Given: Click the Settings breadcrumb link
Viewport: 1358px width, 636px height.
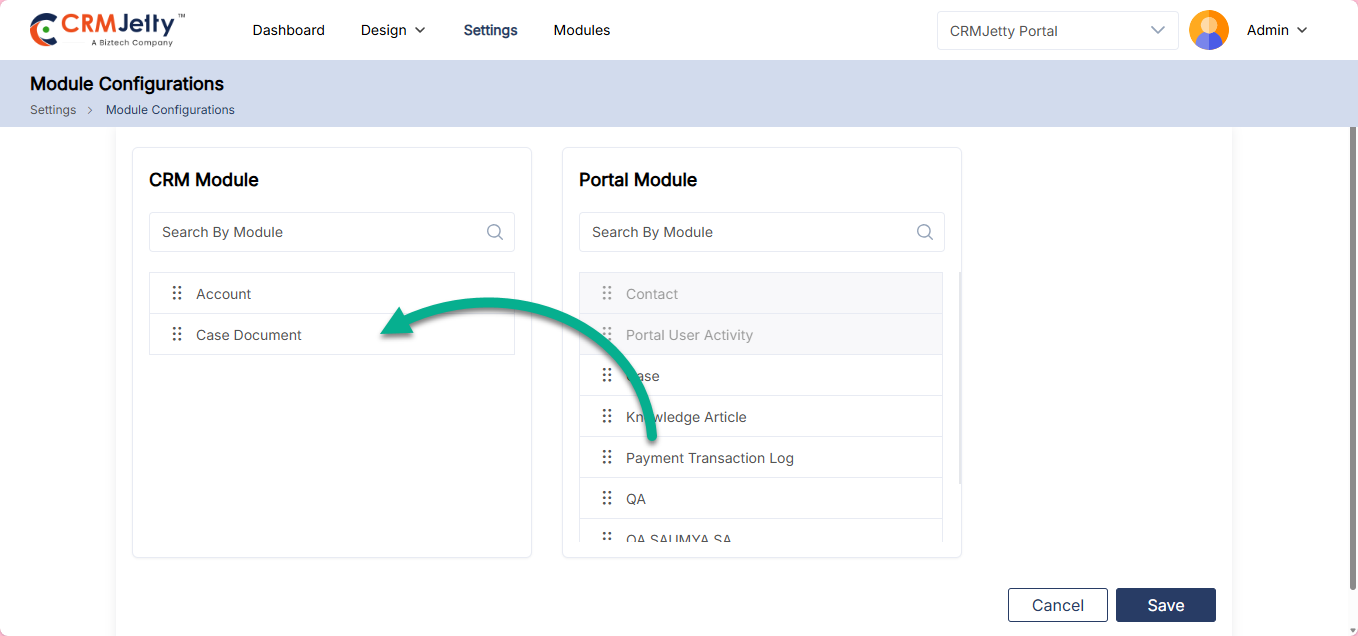Looking at the screenshot, I should click(53, 110).
